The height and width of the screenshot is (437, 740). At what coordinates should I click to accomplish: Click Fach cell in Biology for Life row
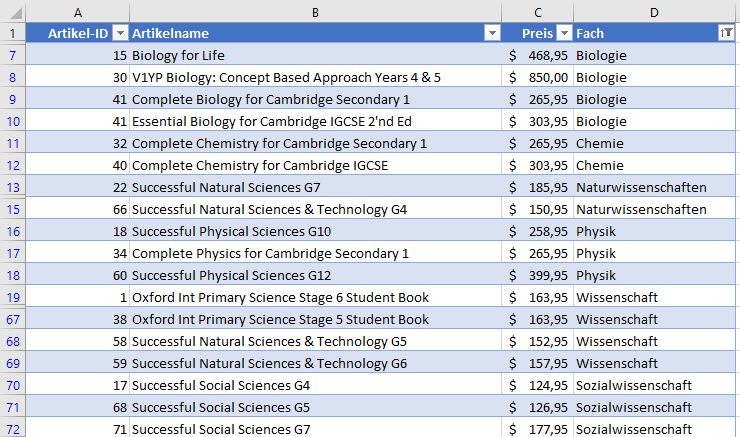tap(654, 55)
